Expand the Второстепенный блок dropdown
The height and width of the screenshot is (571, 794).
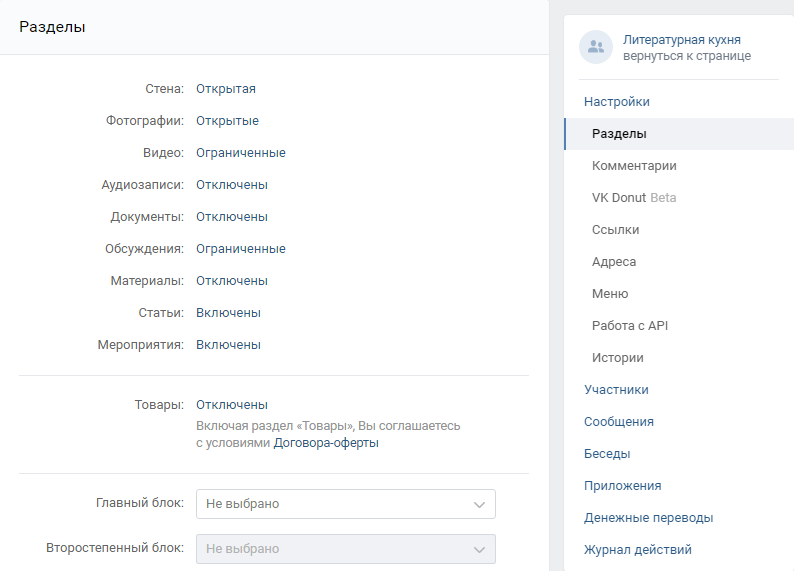pos(346,549)
